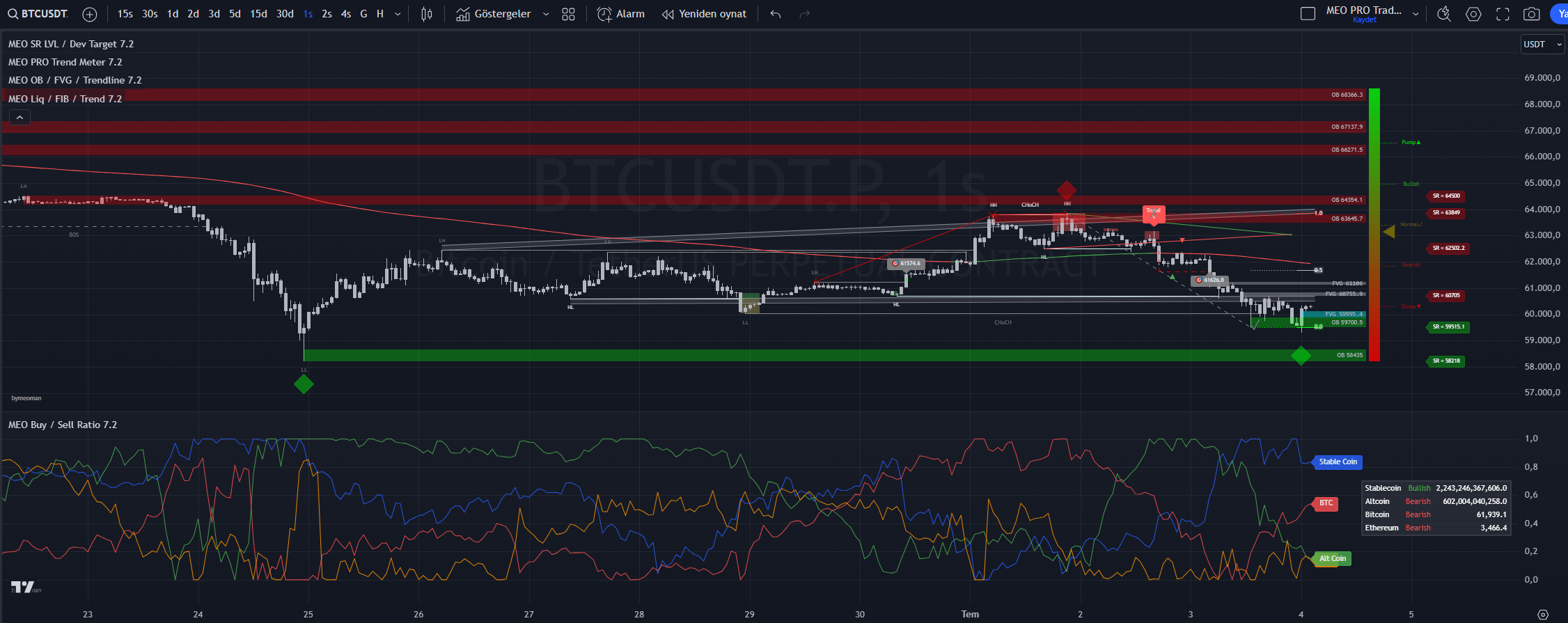Collapse the indicator legend chevron

tap(19, 118)
